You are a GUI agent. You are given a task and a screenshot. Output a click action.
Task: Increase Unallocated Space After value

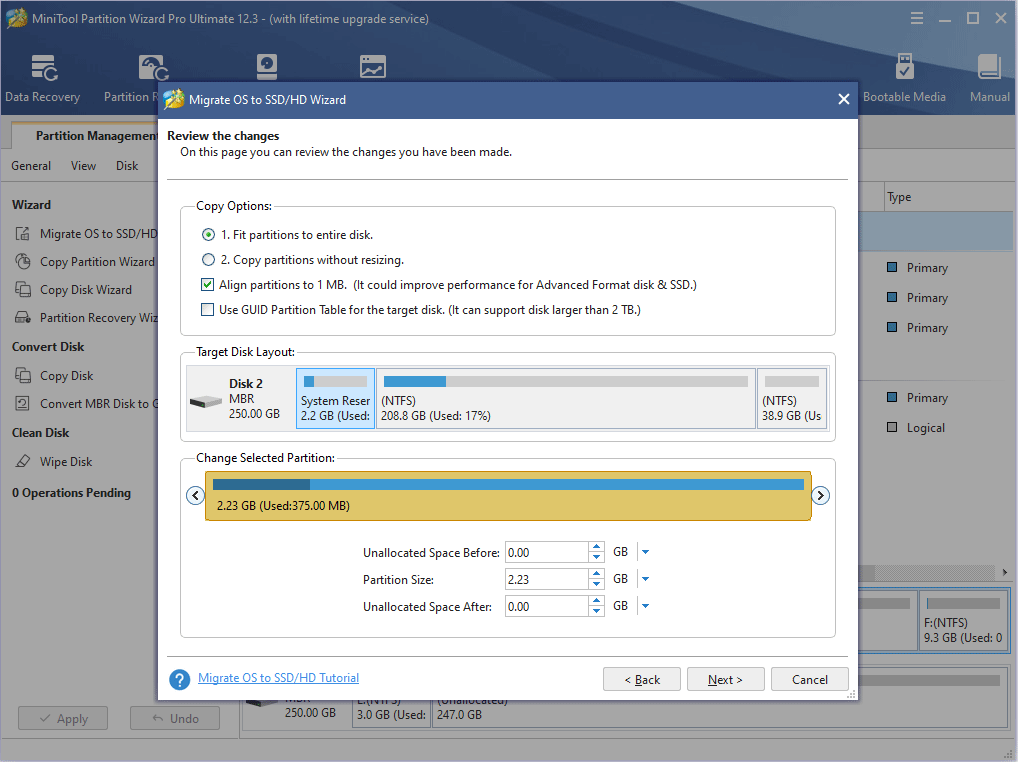point(597,601)
